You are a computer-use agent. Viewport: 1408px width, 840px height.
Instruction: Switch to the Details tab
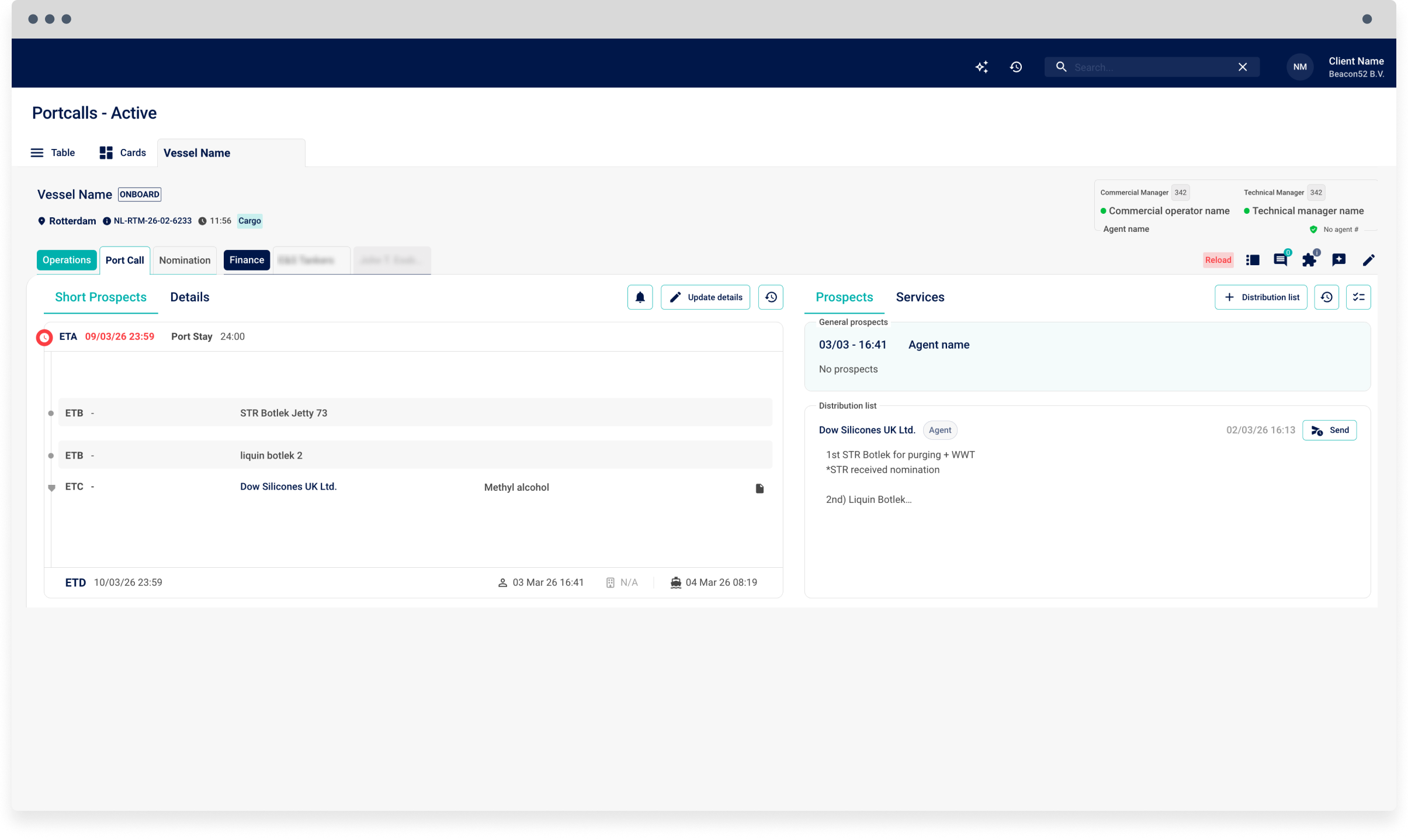189,297
